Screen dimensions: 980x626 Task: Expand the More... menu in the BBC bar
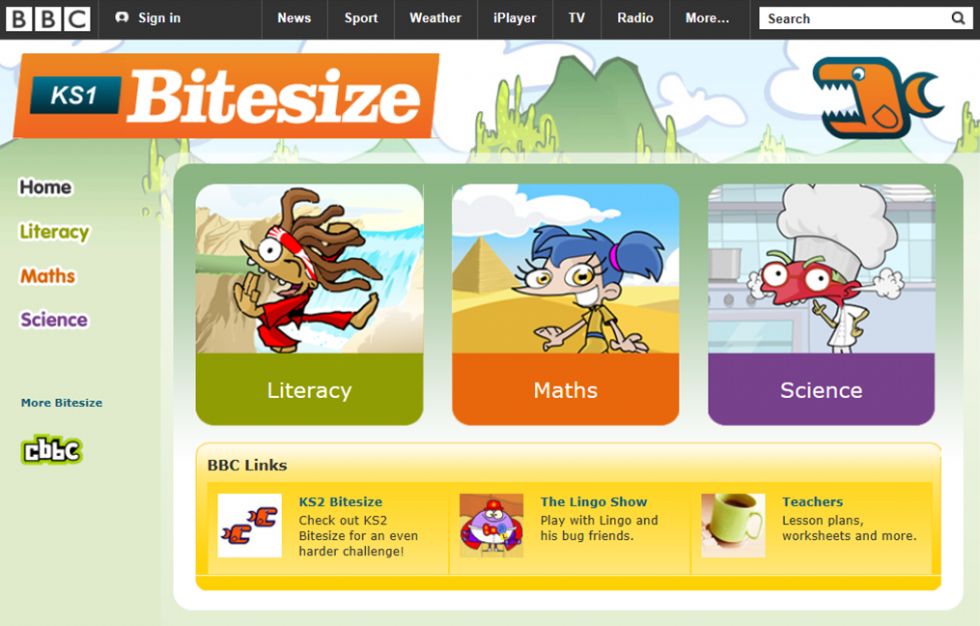pyautogui.click(x=707, y=18)
